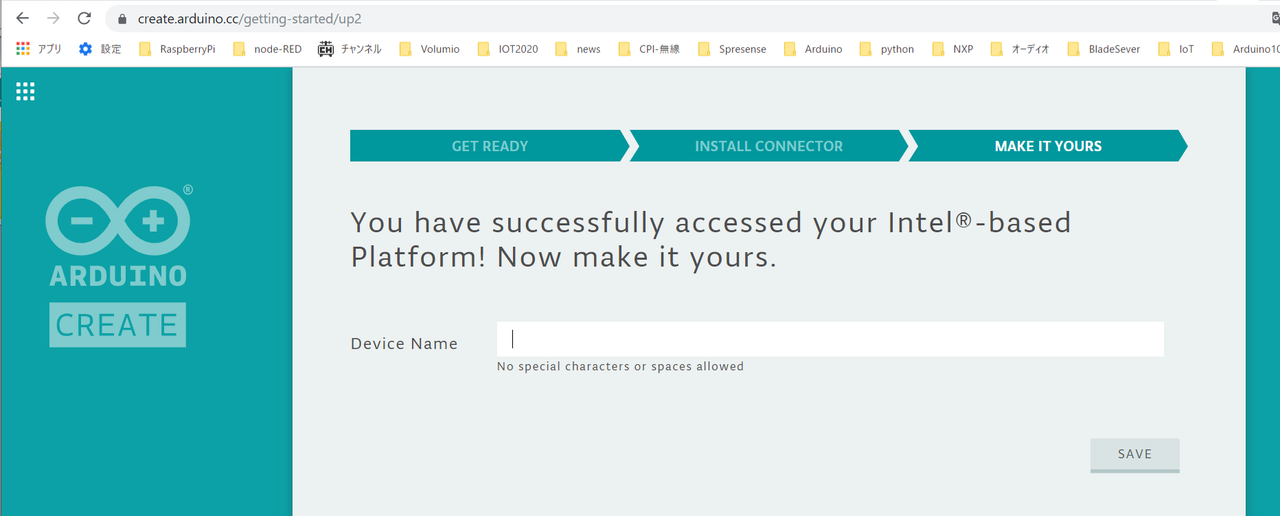Screen dimensions: 1280x516
Task: Open the news bookmark folder
Action: click(x=578, y=48)
